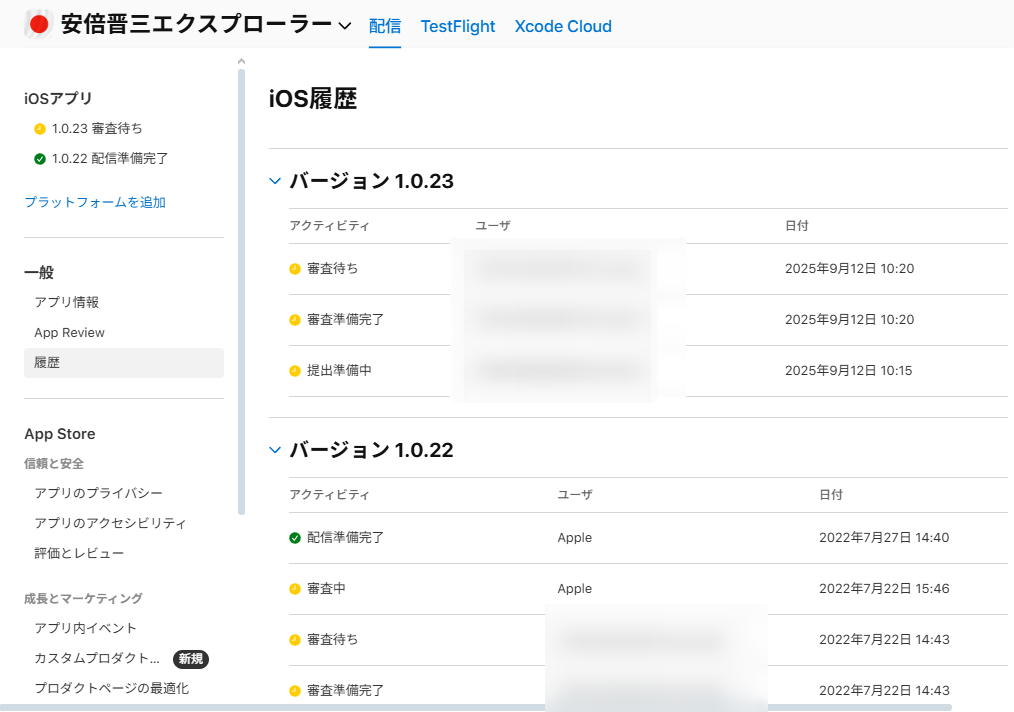Select version 1.0.22 配信準備完了 in sidebar
Image resolution: width=1014 pixels, height=712 pixels.
click(x=110, y=158)
